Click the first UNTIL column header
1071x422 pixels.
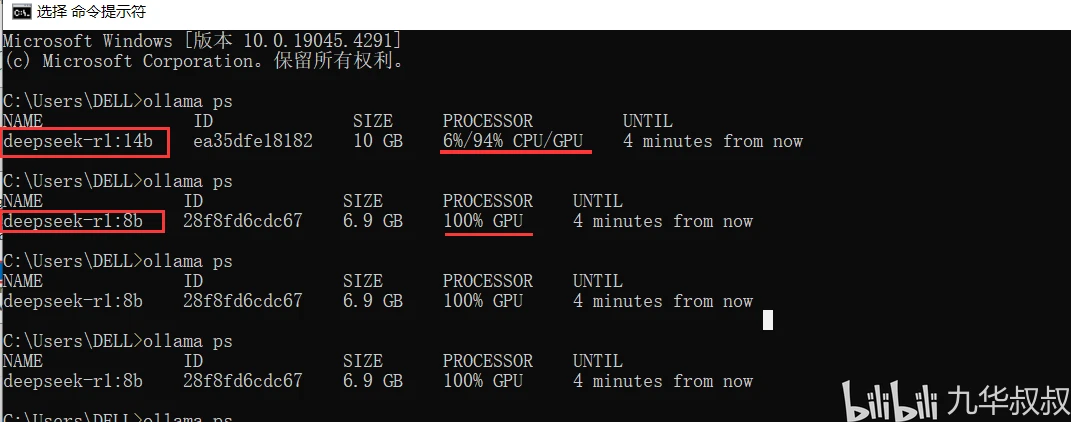click(647, 121)
